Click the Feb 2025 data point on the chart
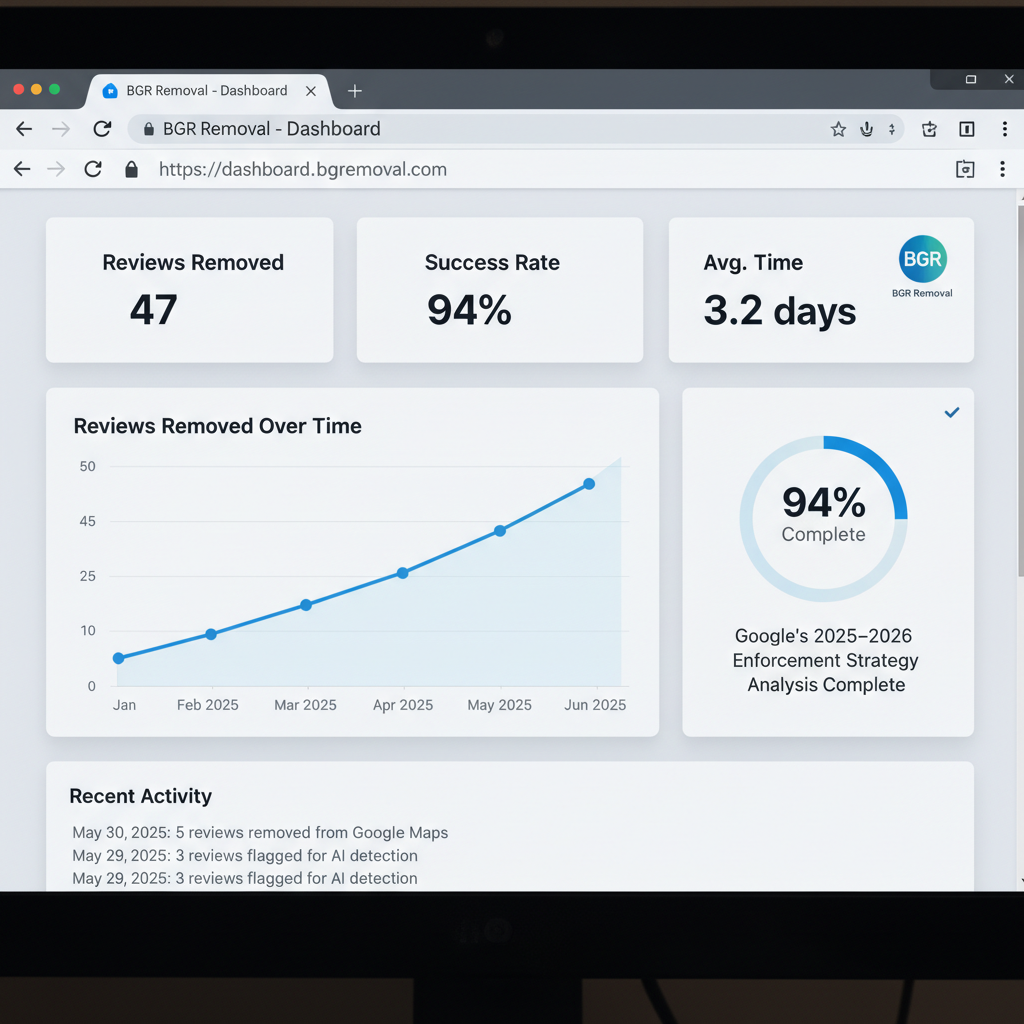Viewport: 1024px width, 1024px height. (x=210, y=634)
